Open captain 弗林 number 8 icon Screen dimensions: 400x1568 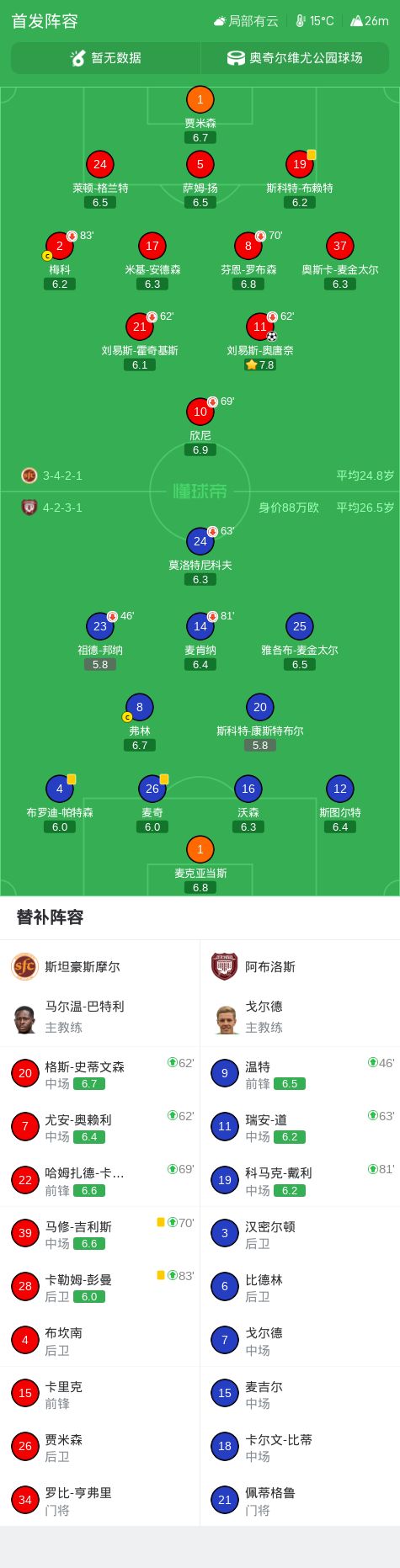pyautogui.click(x=139, y=707)
